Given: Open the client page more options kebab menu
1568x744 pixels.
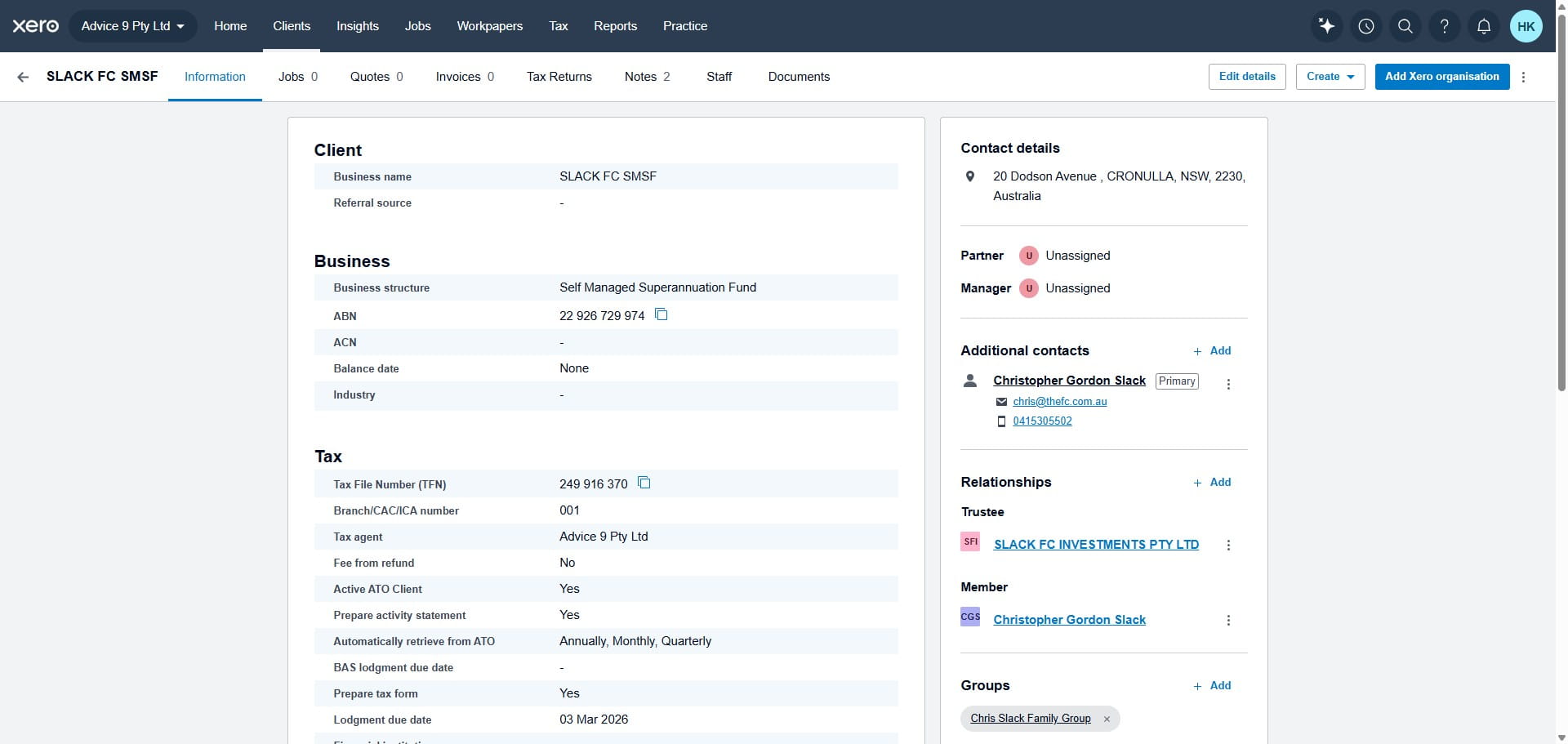Looking at the screenshot, I should pos(1523,77).
